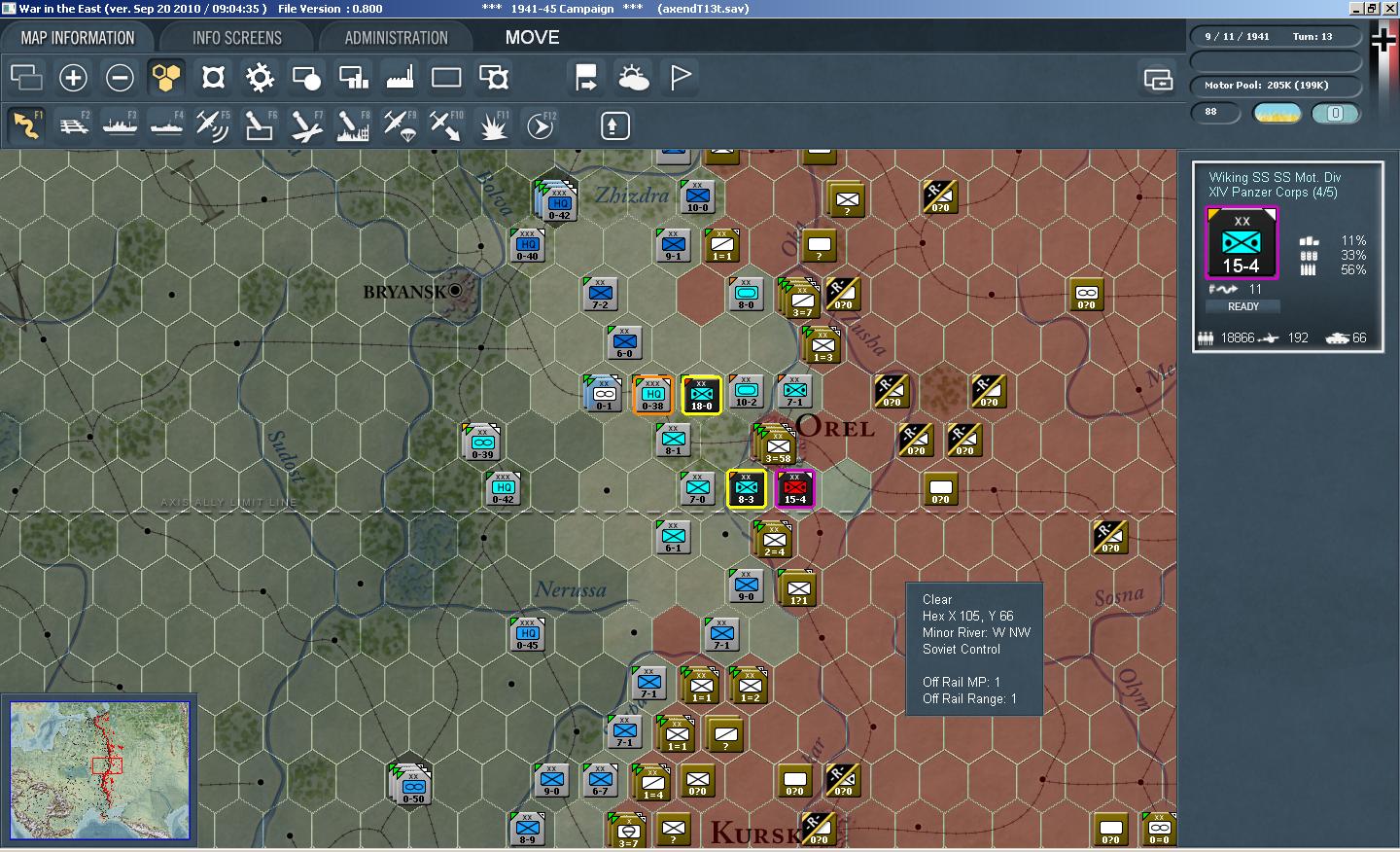Zoom in the map with plus icon
Image resolution: width=1400 pixels, height=852 pixels.
coord(73,77)
